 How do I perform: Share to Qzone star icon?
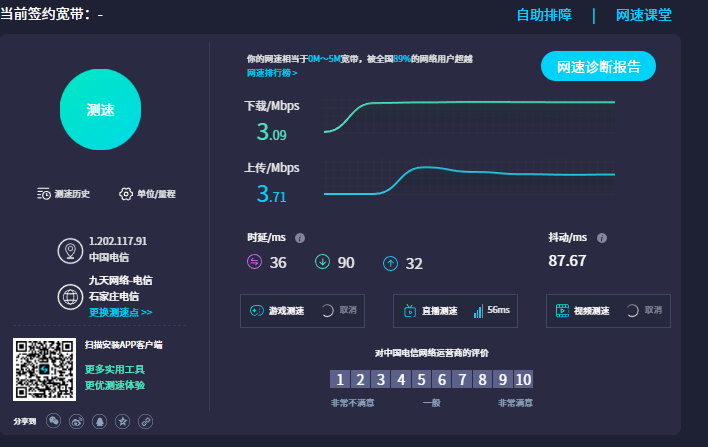coord(123,421)
